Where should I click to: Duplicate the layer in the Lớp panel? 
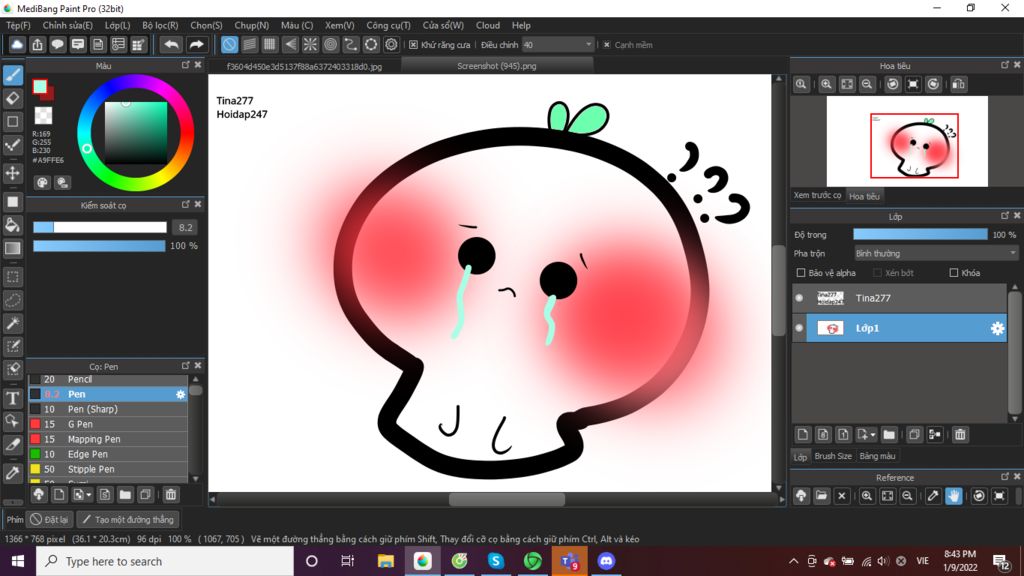[x=914, y=434]
